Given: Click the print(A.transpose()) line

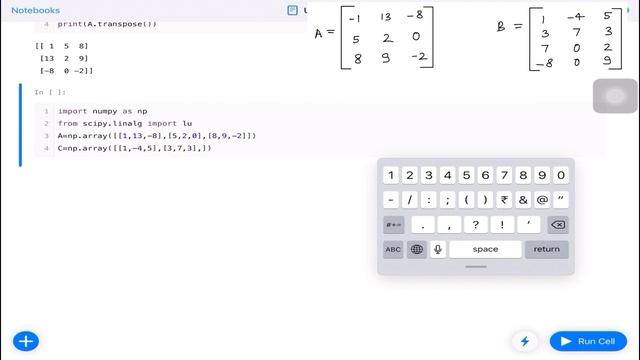Looking at the screenshot, I should pos(107,24).
